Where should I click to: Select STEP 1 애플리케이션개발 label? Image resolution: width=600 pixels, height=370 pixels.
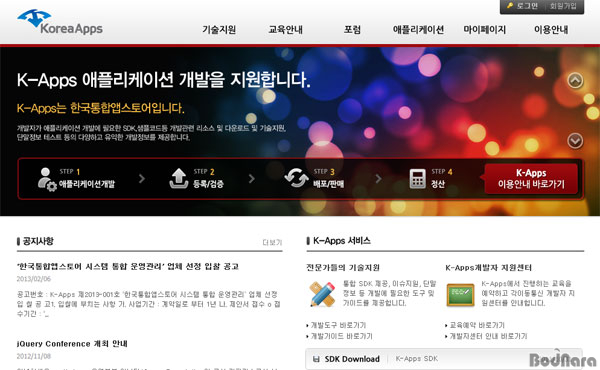point(87,184)
